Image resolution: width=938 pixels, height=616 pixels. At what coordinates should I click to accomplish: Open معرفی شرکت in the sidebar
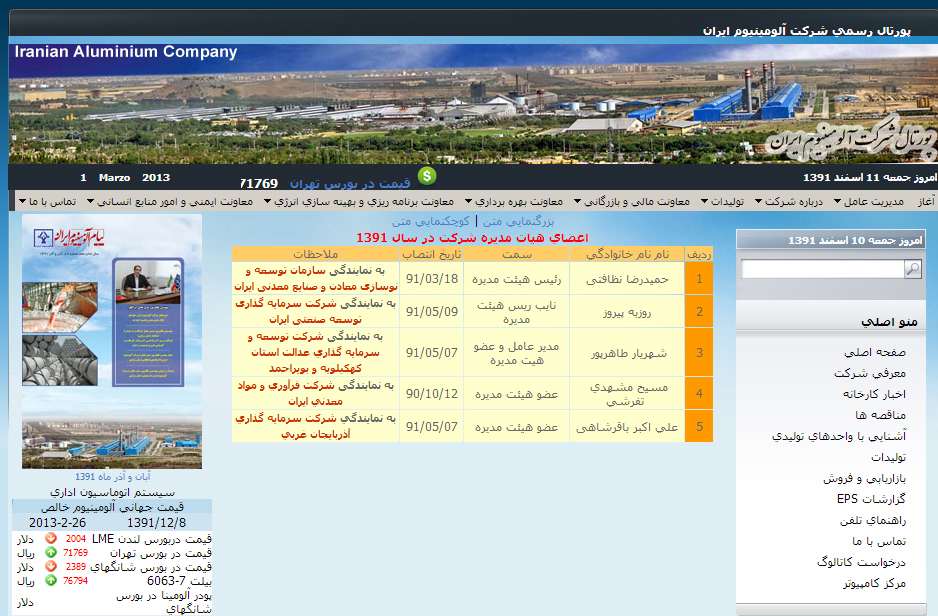(870, 373)
